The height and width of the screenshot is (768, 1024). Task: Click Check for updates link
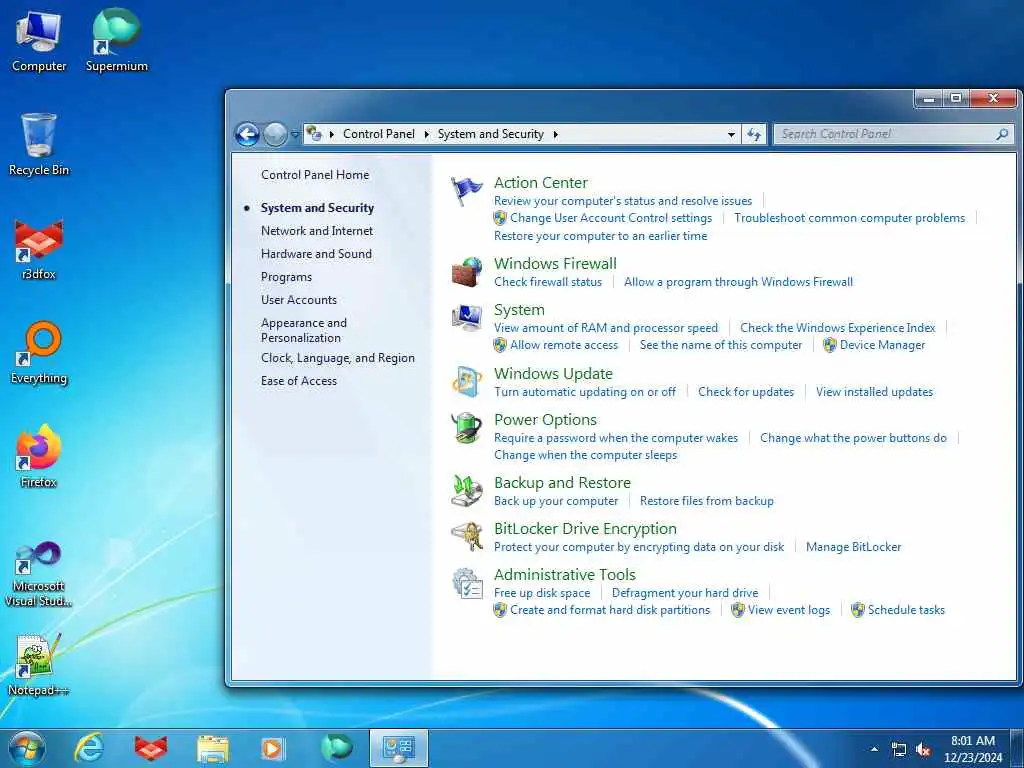pyautogui.click(x=746, y=392)
